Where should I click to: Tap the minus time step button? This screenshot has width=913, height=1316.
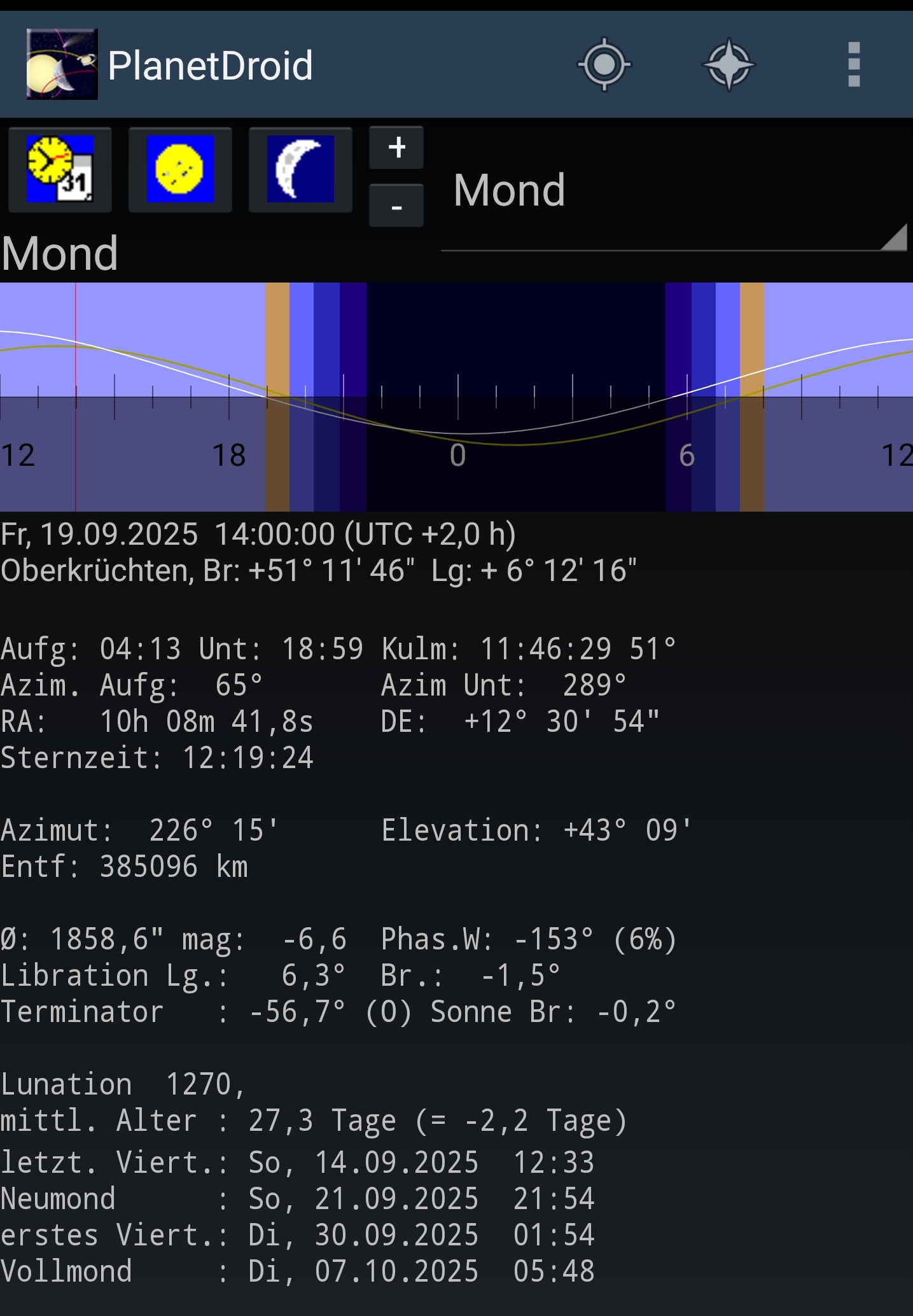396,206
